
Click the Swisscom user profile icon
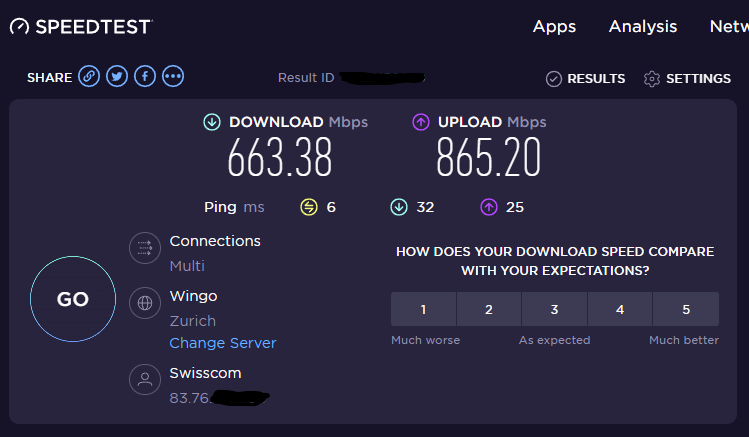145,380
